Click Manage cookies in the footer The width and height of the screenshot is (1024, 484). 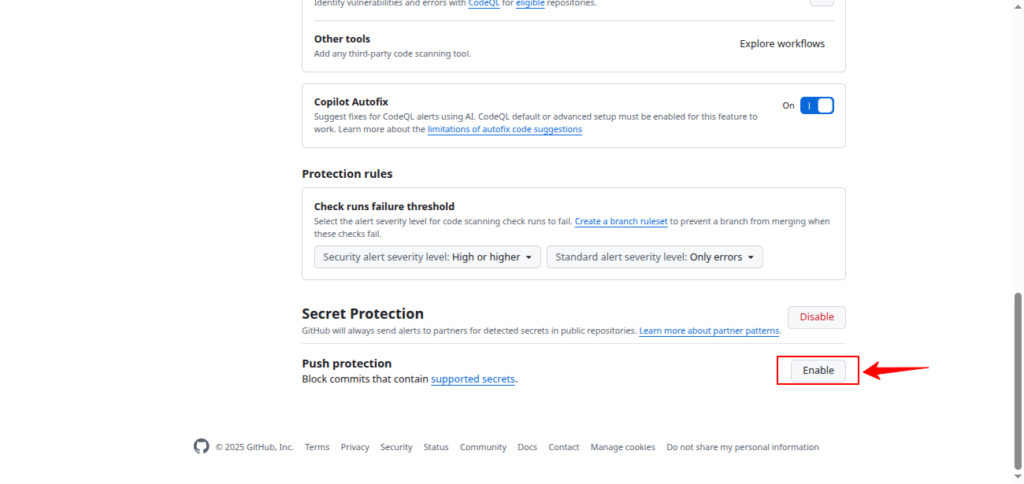point(622,447)
